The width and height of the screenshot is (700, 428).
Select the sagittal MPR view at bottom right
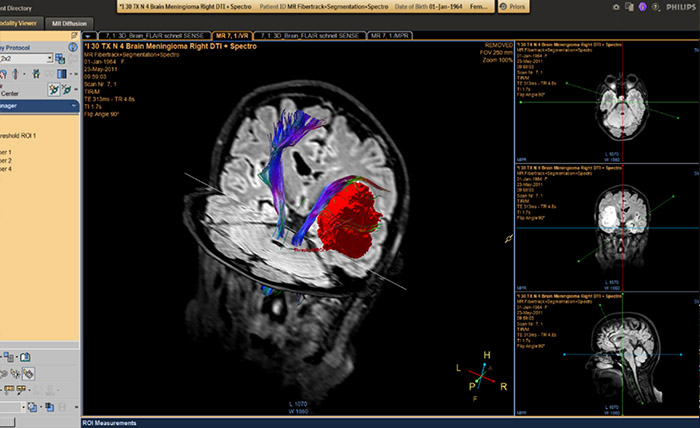tap(607, 353)
